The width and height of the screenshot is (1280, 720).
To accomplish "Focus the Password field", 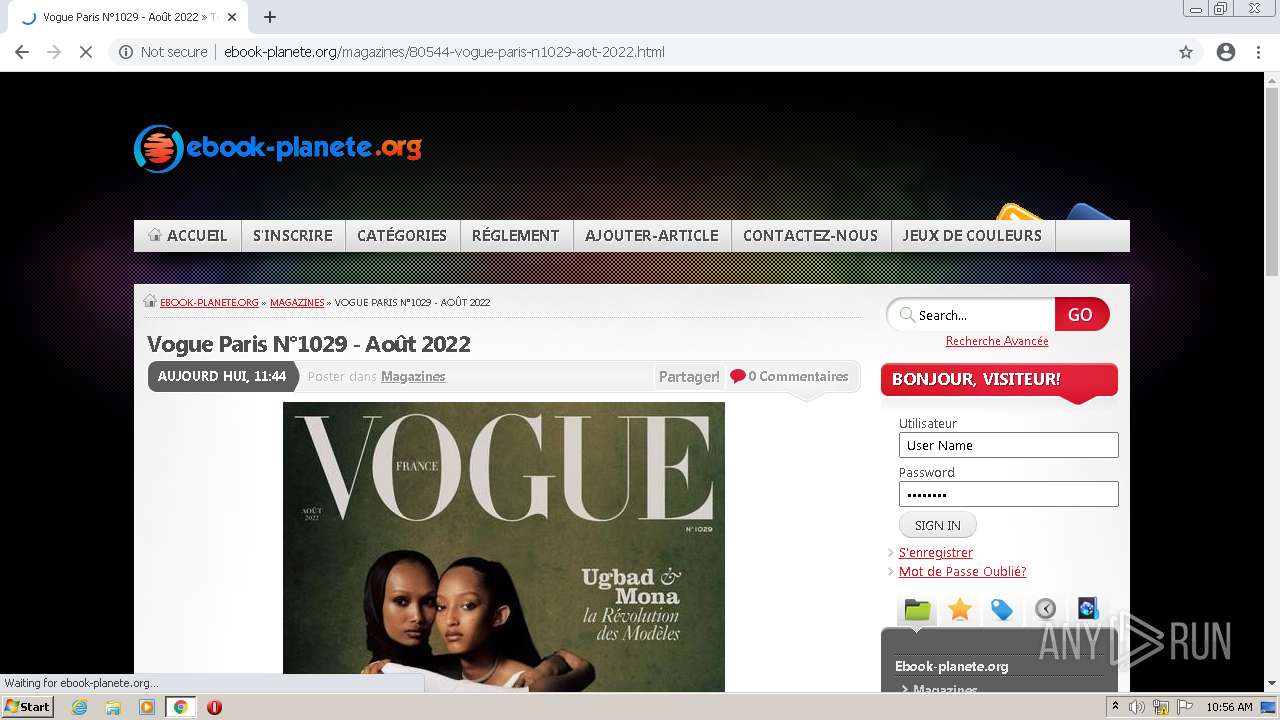I will pos(1008,494).
